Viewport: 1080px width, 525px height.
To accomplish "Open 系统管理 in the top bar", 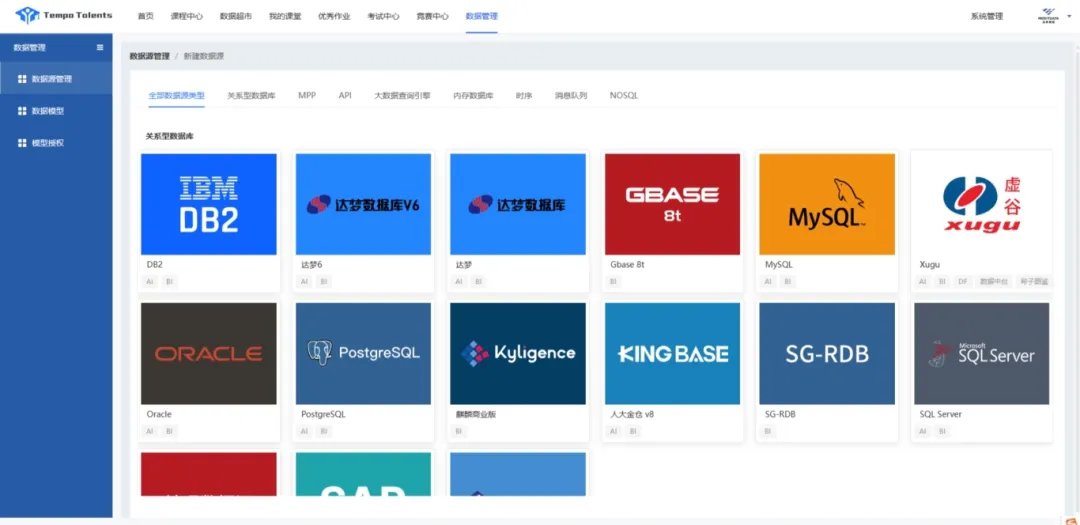I will click(986, 17).
